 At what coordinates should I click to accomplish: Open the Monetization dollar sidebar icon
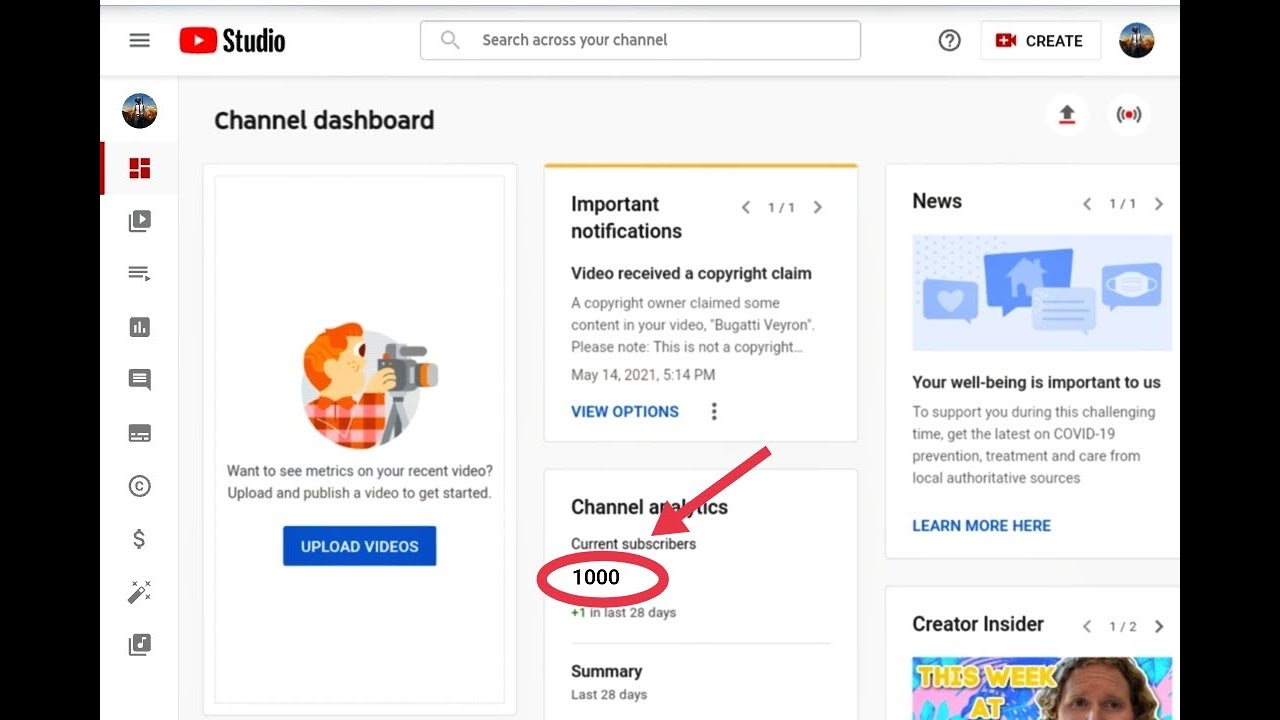tap(140, 539)
